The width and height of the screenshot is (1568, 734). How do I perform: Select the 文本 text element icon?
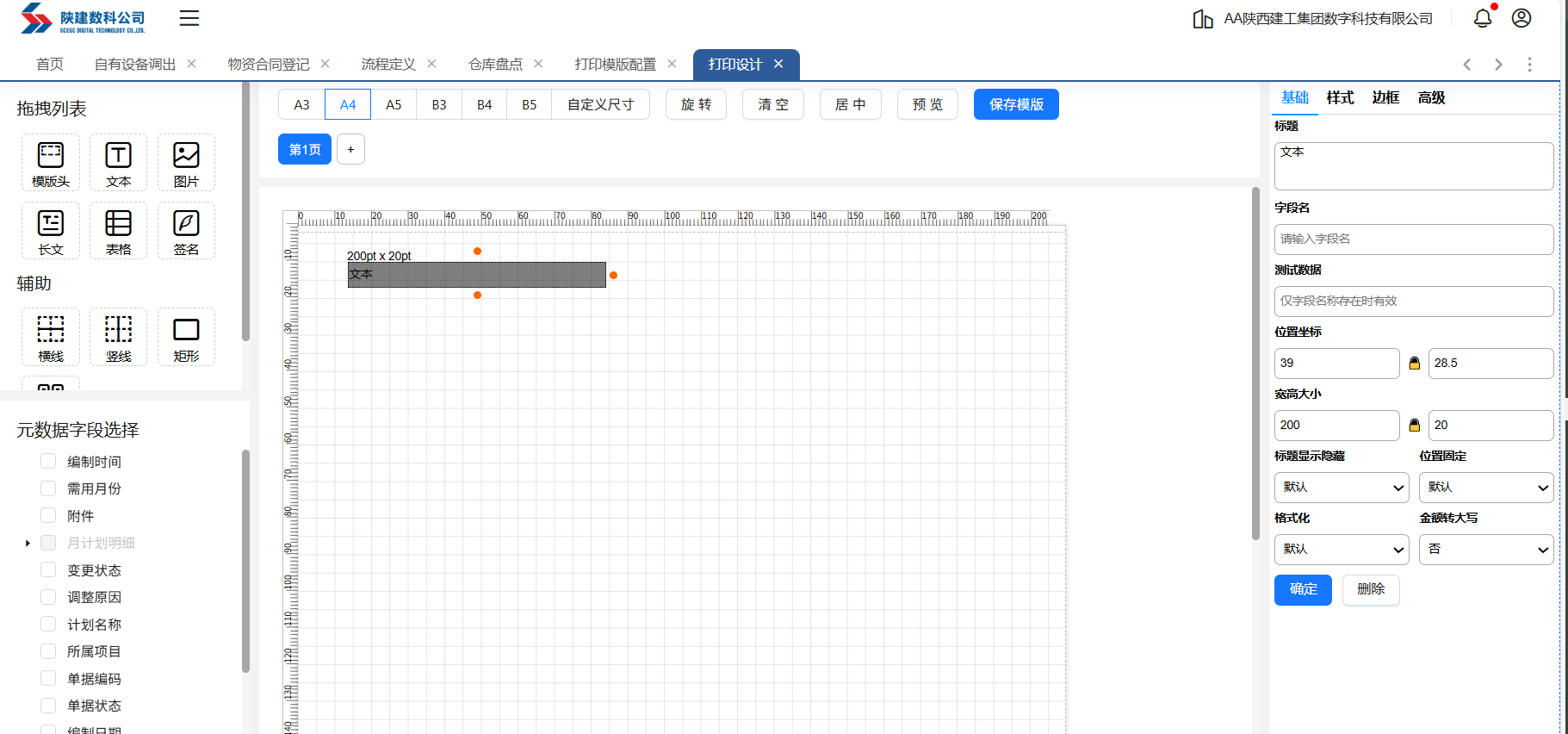coord(118,162)
